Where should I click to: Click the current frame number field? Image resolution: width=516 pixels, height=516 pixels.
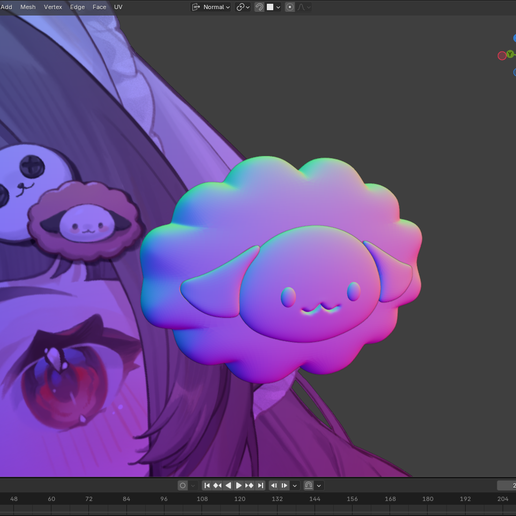(x=506, y=486)
